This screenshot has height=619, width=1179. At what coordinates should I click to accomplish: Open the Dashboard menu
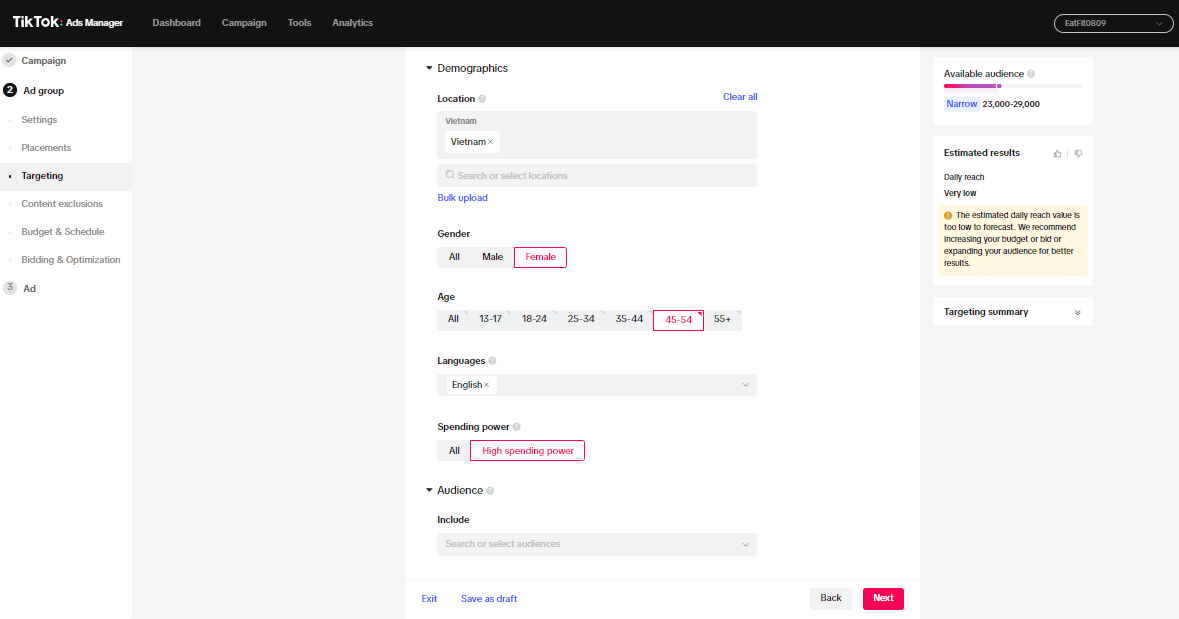coord(177,23)
